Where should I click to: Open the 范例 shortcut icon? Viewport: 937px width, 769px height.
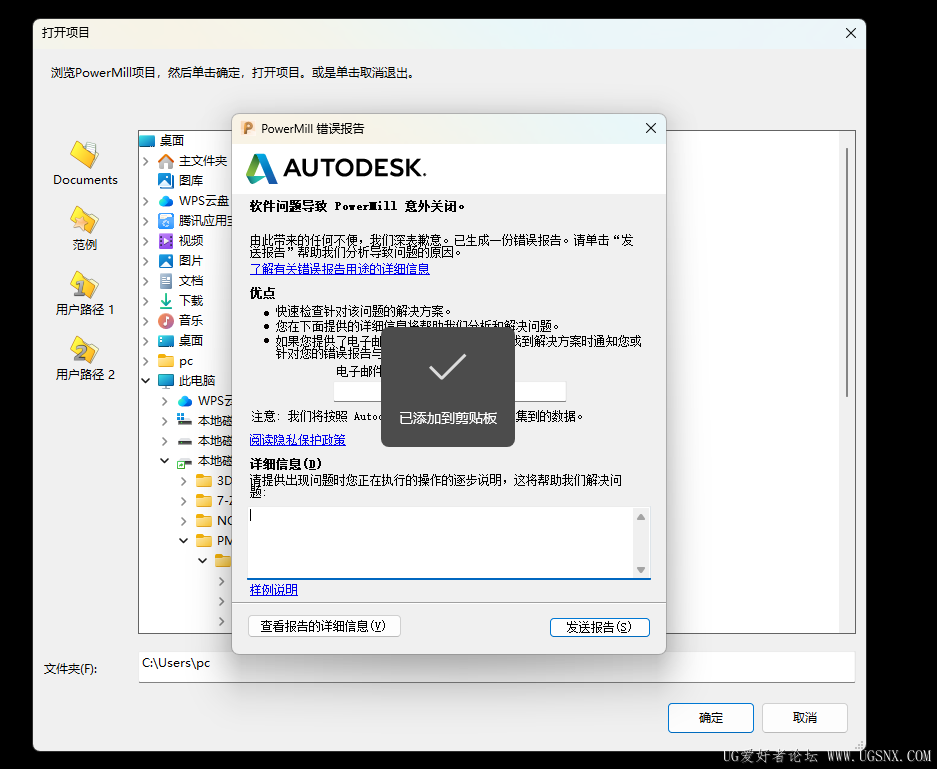pos(84,220)
